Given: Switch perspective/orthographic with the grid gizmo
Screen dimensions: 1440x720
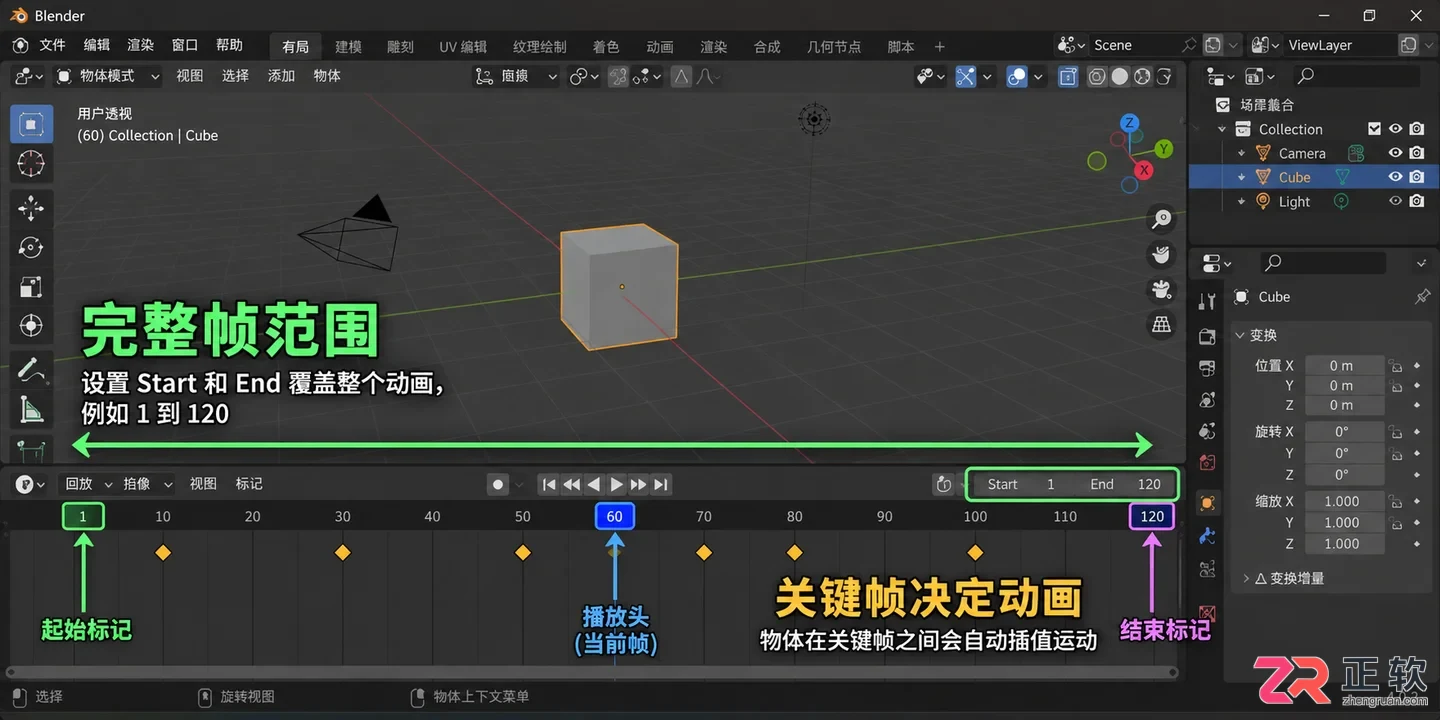Looking at the screenshot, I should pyautogui.click(x=1161, y=324).
